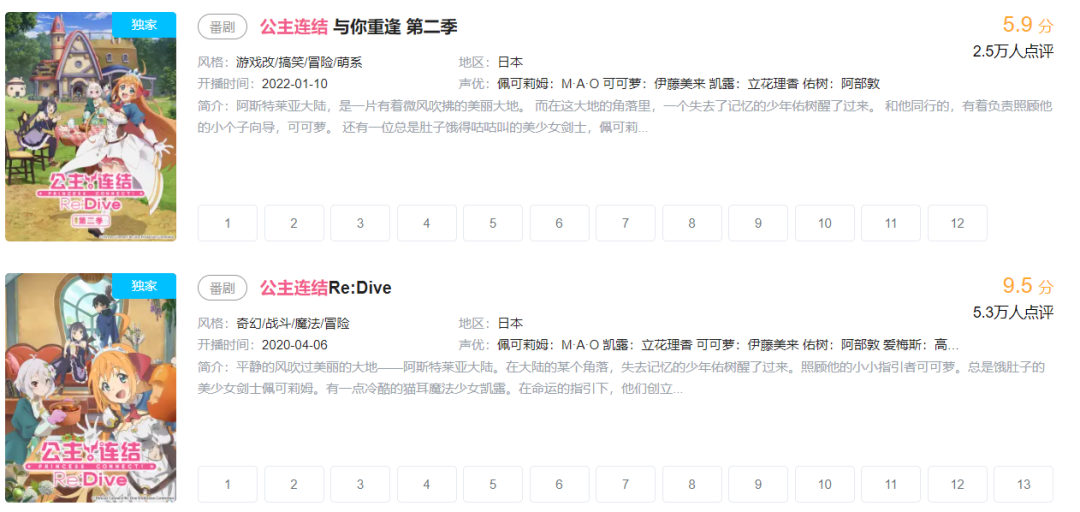Open season two poster thumbnail with 第二季 label

[x=90, y=127]
